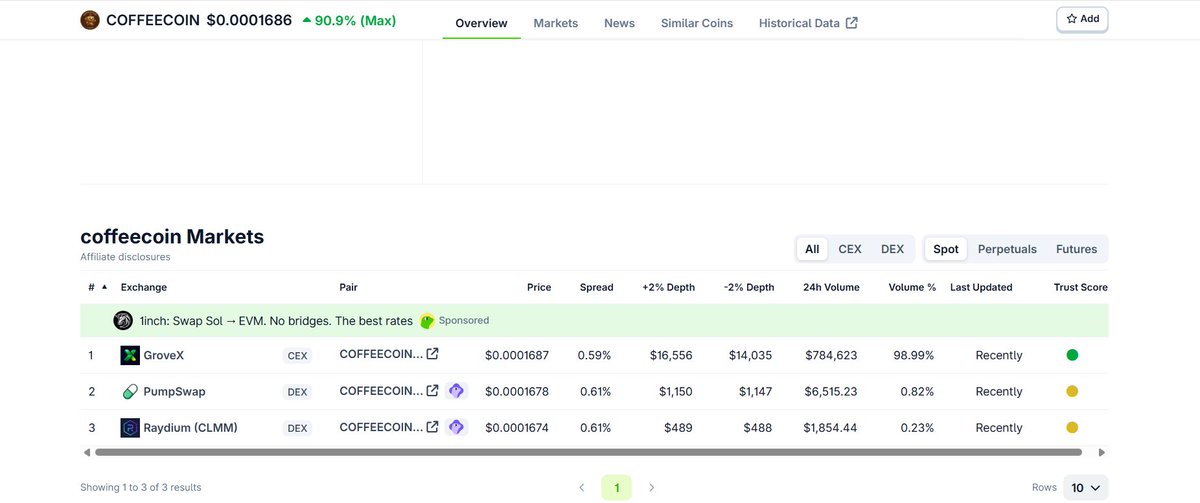Click the Solana chain badge in PumpSwap row
The image size is (1200, 503).
click(x=457, y=391)
